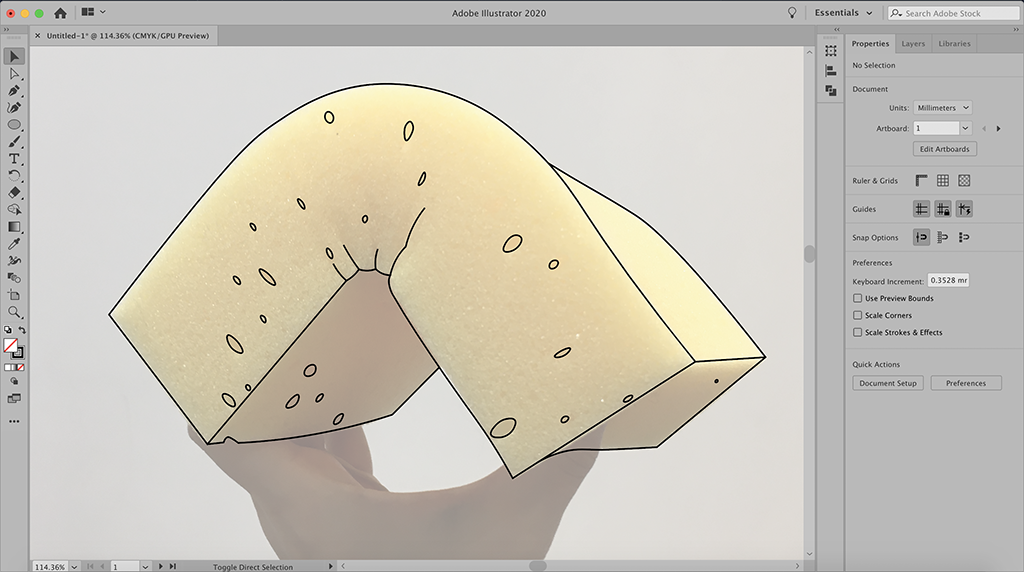Expand the Essentials workspace switcher

(843, 13)
